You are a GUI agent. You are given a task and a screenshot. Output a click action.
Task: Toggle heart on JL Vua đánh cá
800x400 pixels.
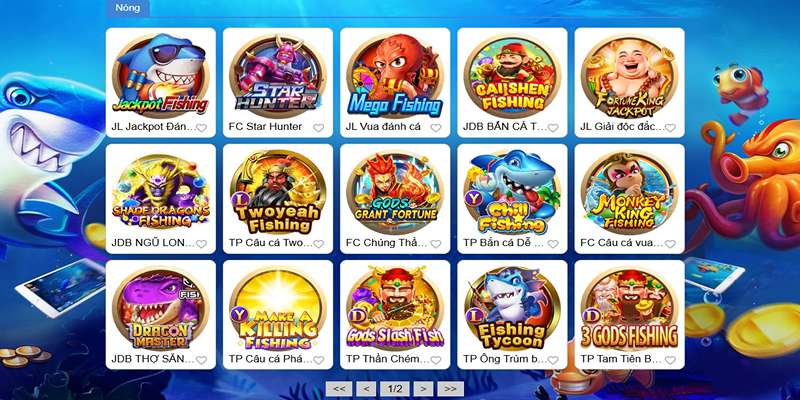point(436,128)
